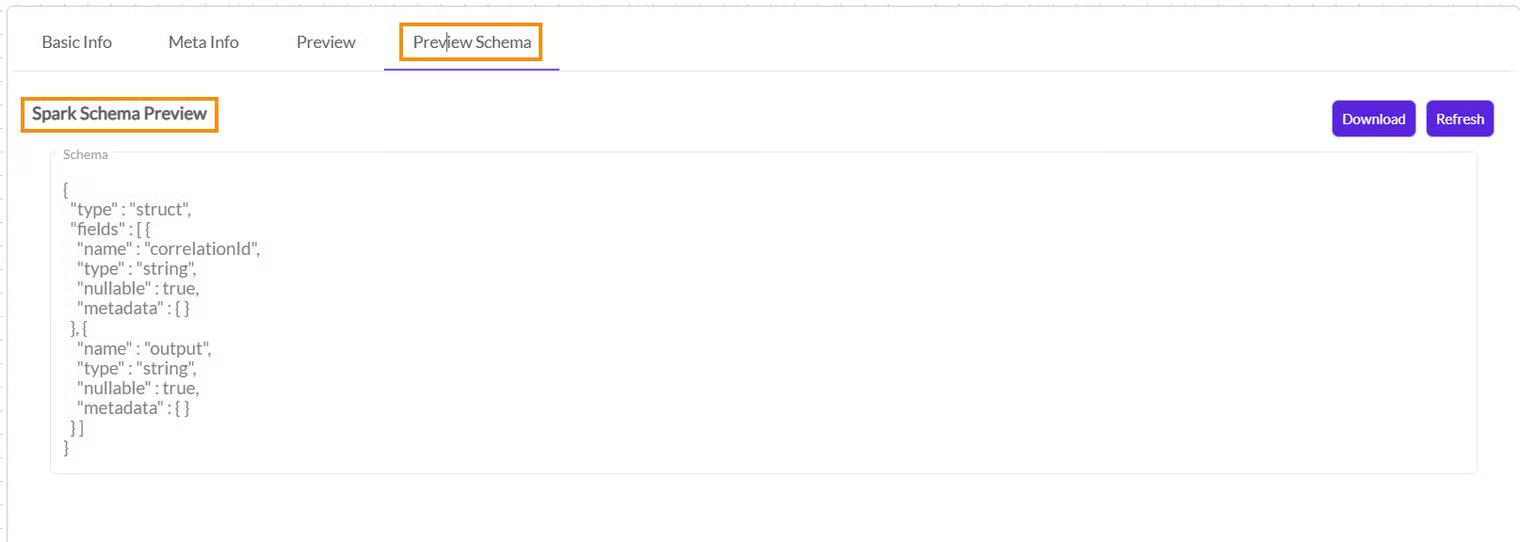Click the metadata line under output field

133,408
